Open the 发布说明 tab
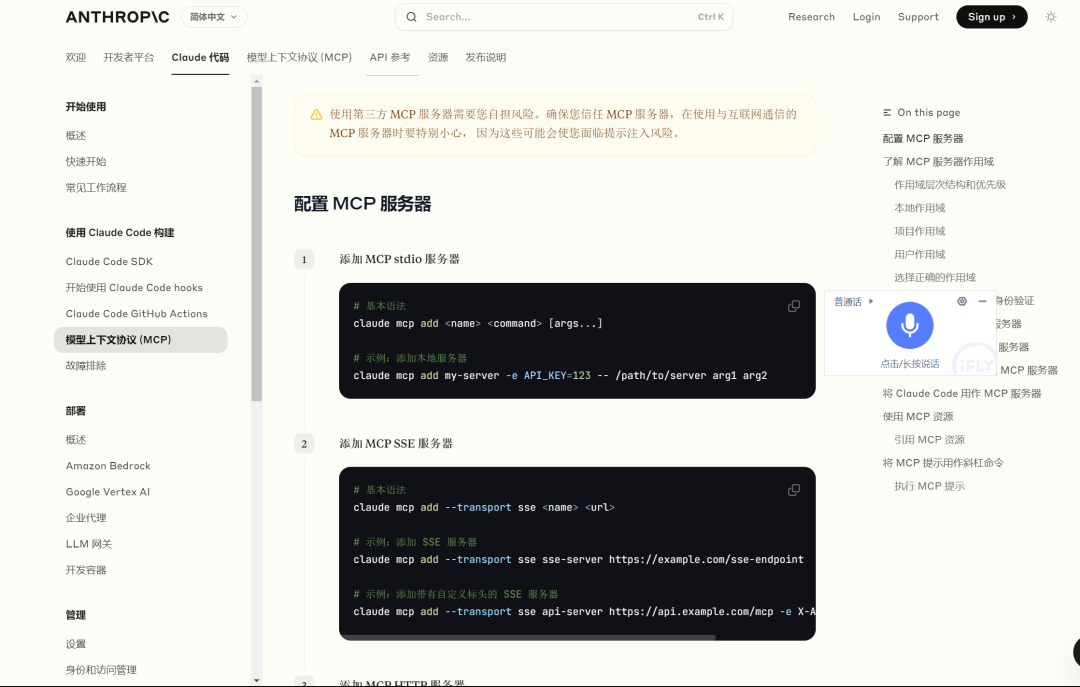1080x687 pixels. pyautogui.click(x=486, y=57)
